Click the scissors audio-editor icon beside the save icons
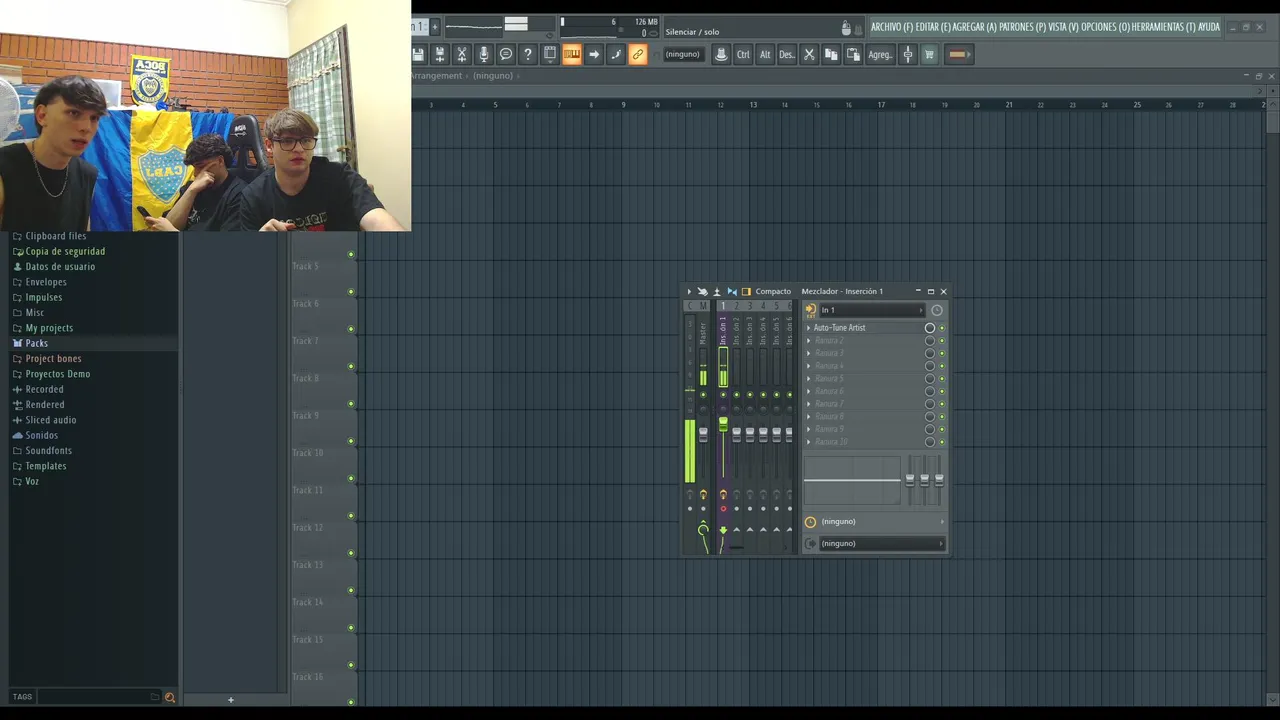Viewport: 1280px width, 720px height. (462, 55)
